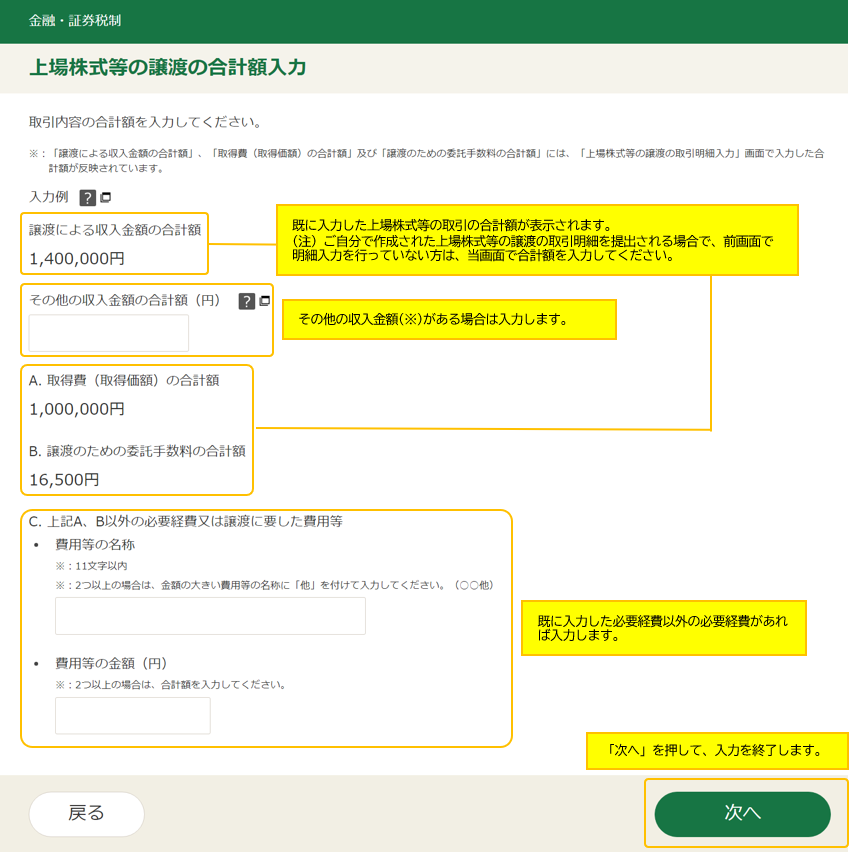Click help icon for その他の収入金額の合計額
849x852 pixels.
tap(247, 301)
